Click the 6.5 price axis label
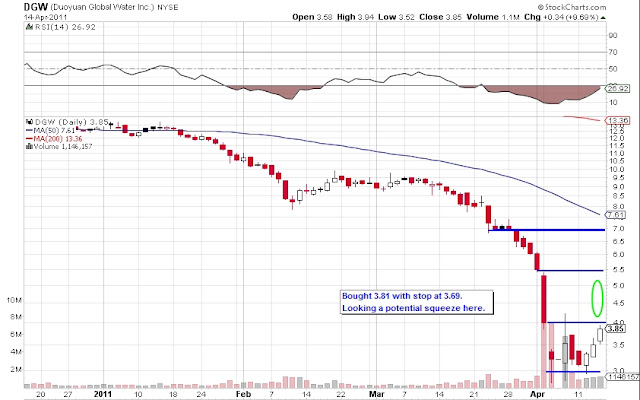The image size is (640, 400). pos(618,242)
